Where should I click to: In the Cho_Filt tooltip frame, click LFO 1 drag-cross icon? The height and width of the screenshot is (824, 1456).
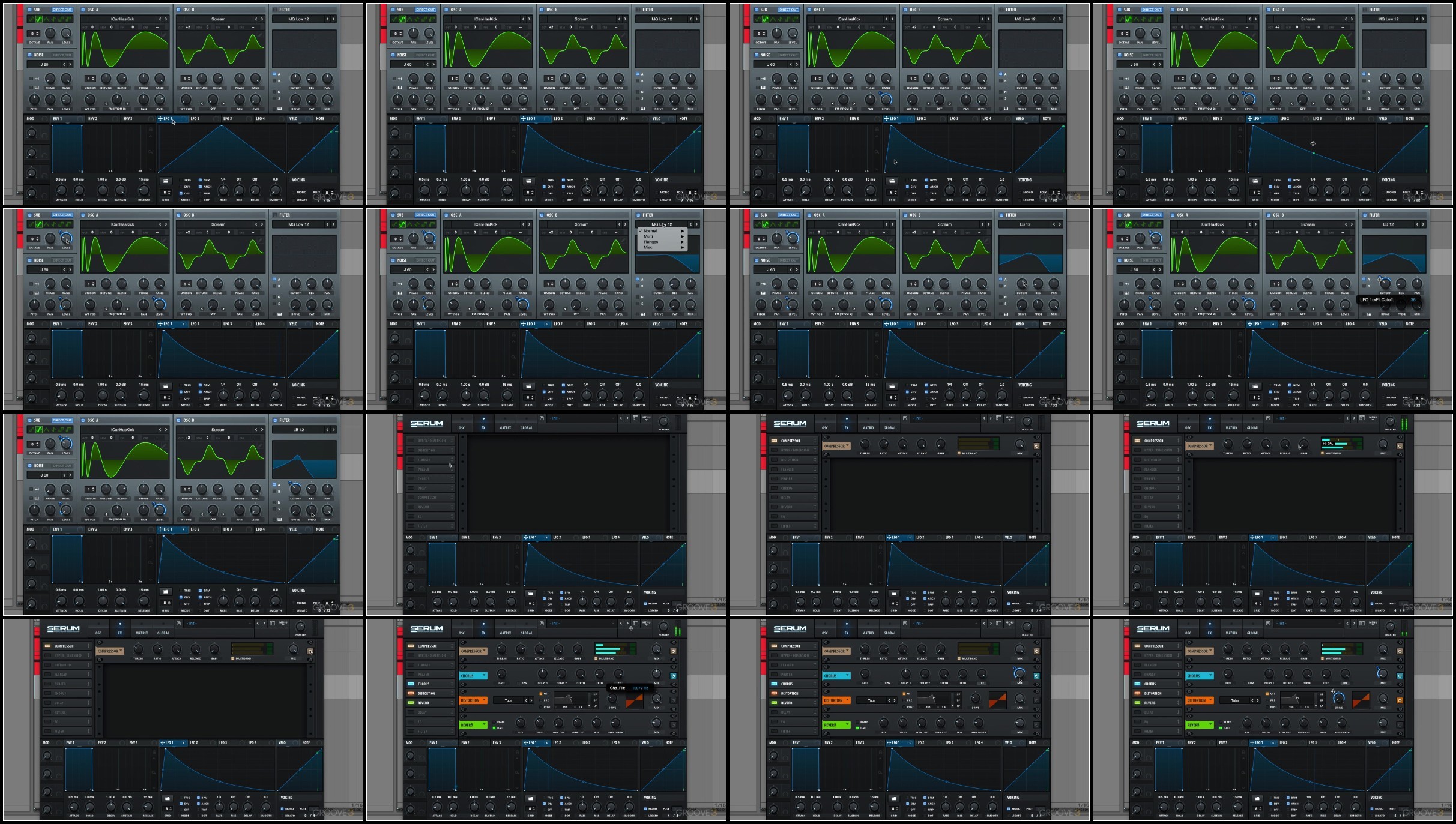point(525,742)
